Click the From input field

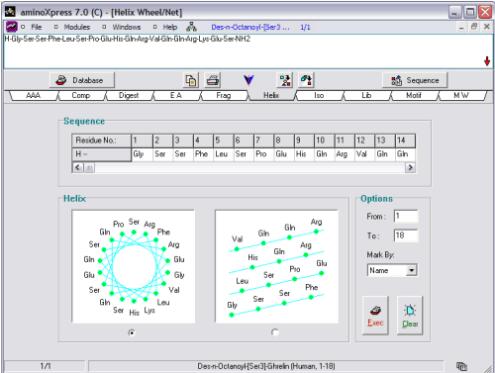(x=406, y=216)
